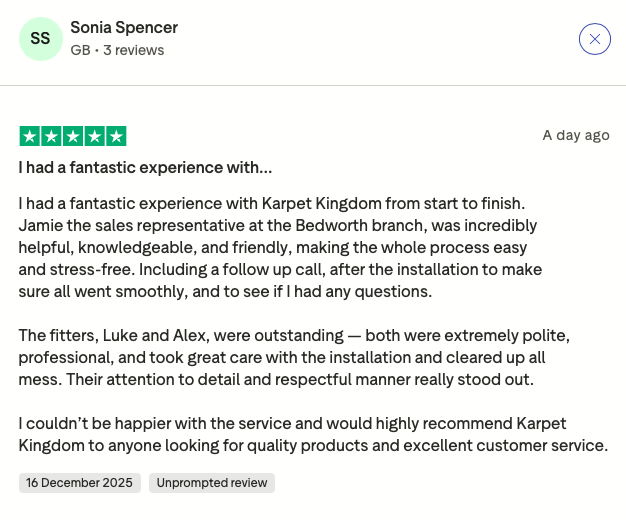Click the paragraph starting 'I couldn't be happier'
The height and width of the screenshot is (520, 626).
313,434
